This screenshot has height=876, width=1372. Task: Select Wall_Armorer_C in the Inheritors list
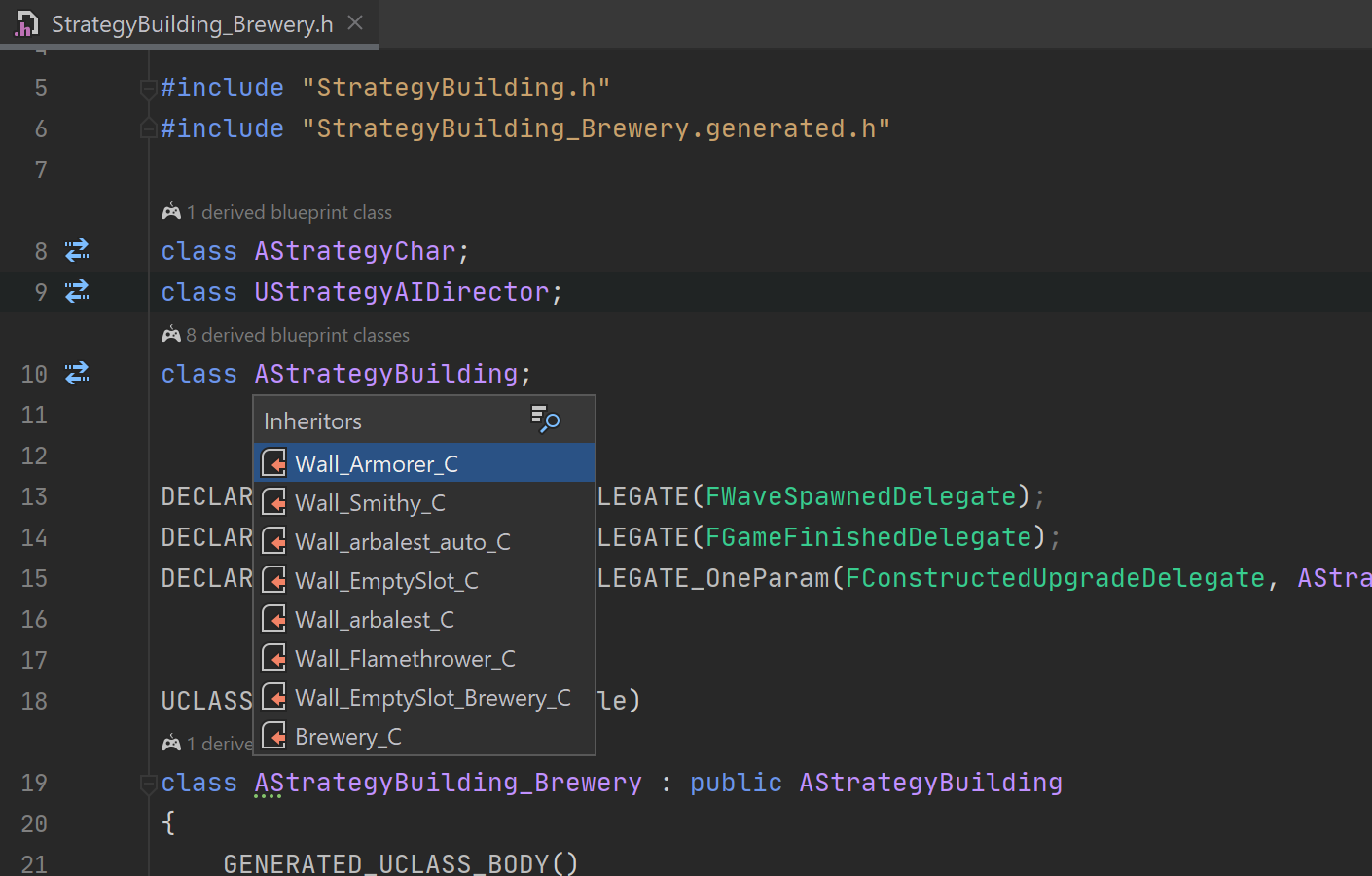pyautogui.click(x=424, y=463)
